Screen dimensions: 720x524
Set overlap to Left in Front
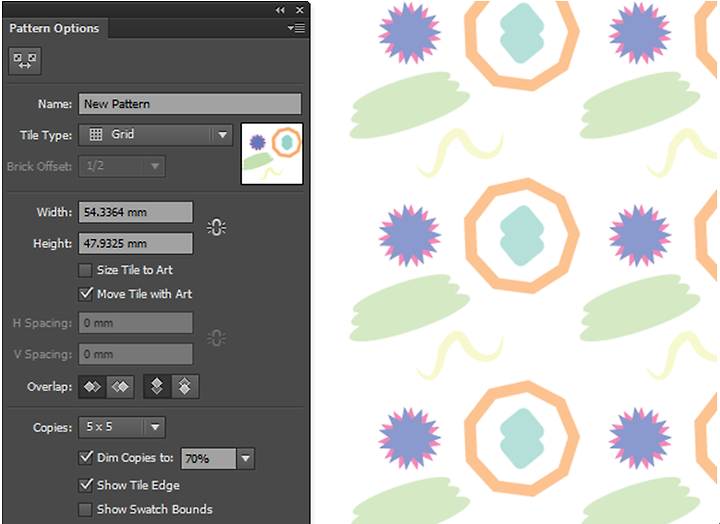(x=92, y=387)
